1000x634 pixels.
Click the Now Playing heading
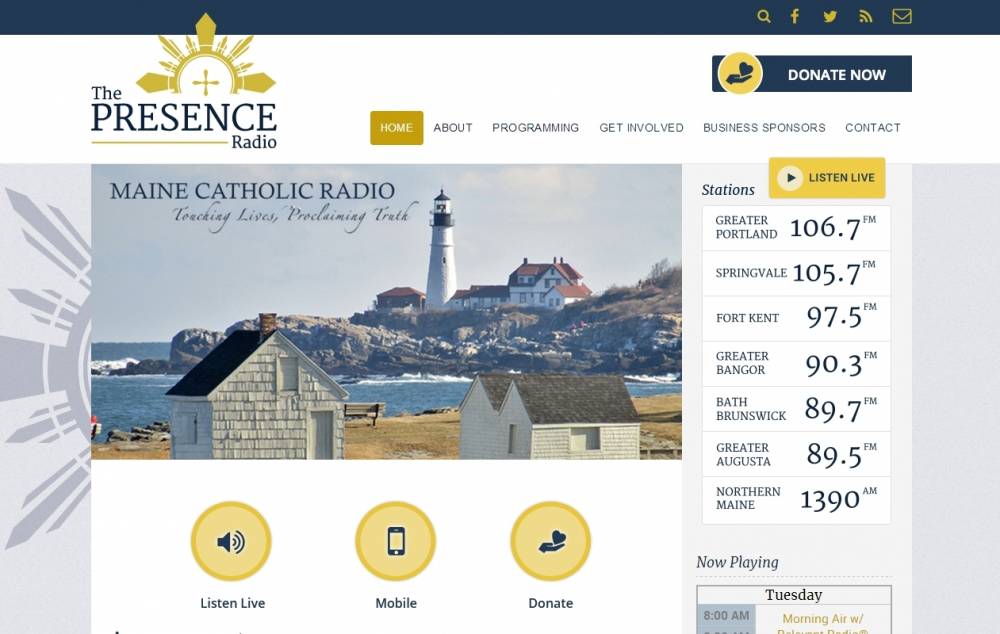coord(737,563)
